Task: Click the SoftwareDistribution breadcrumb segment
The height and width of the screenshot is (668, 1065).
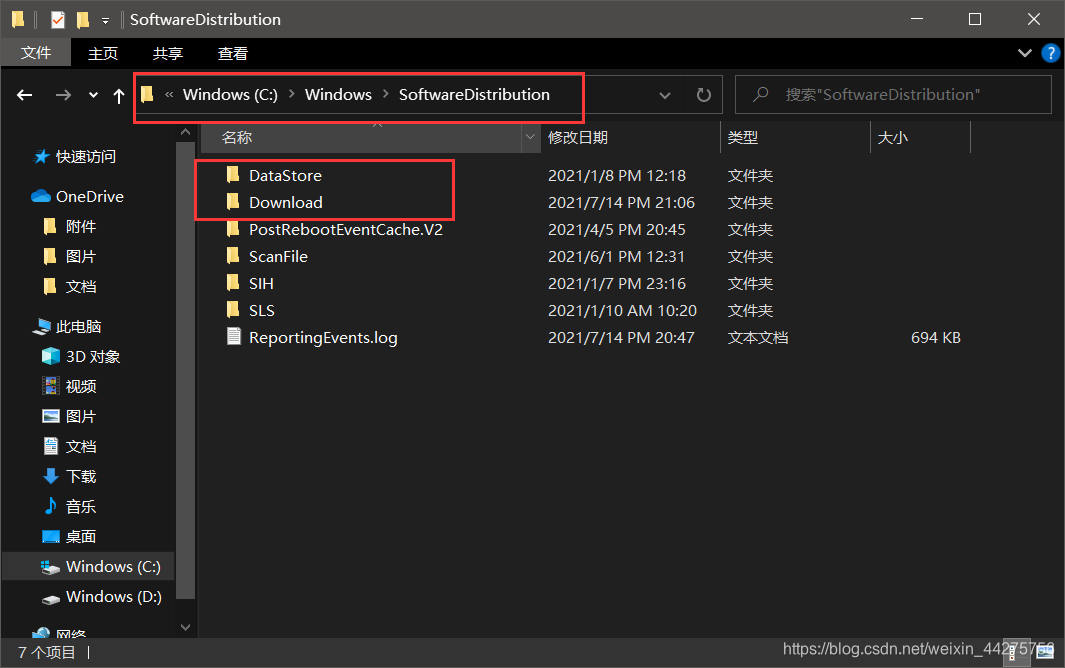Action: (474, 94)
